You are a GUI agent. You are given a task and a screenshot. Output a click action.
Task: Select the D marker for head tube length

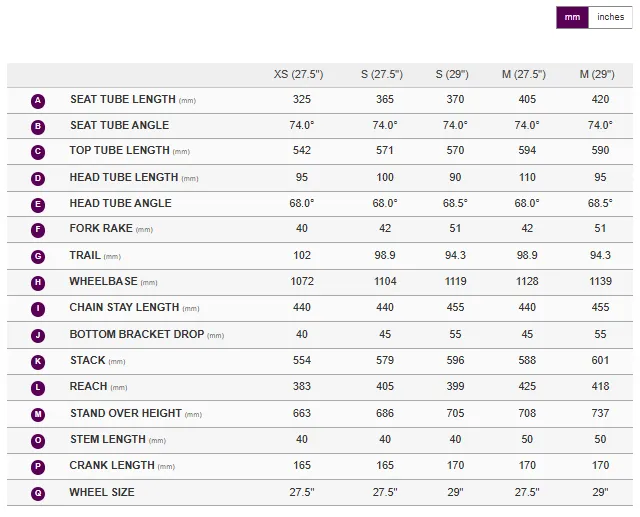click(x=38, y=179)
